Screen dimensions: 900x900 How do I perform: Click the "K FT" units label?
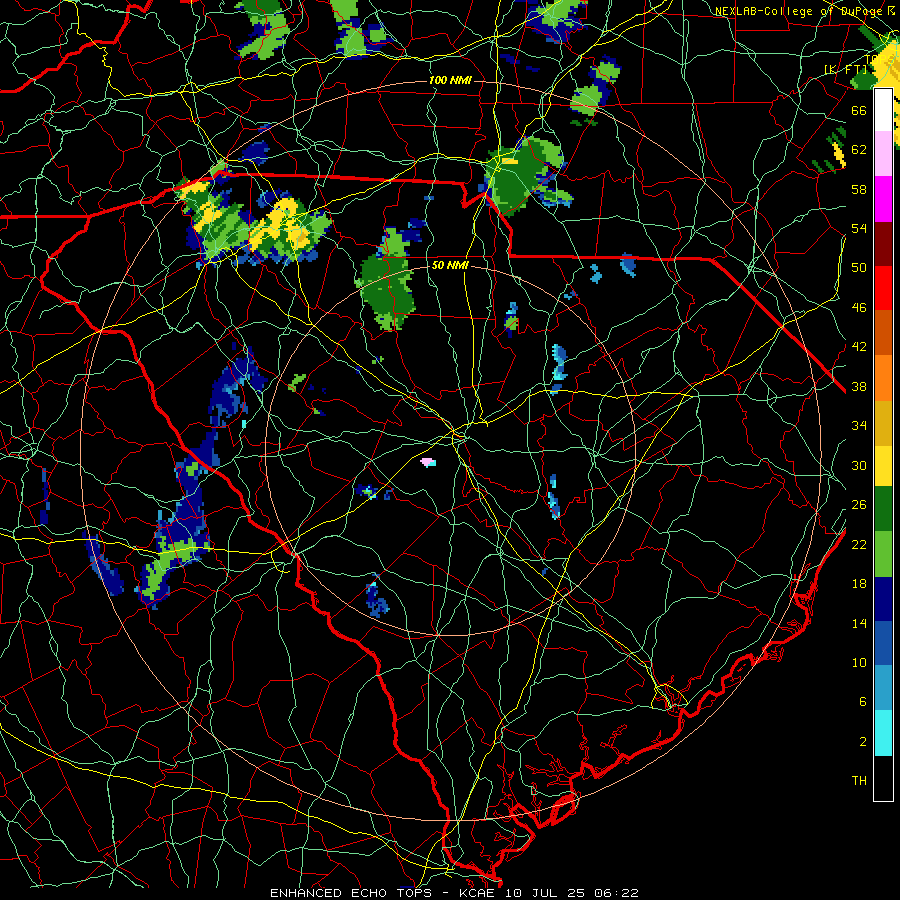pos(846,69)
